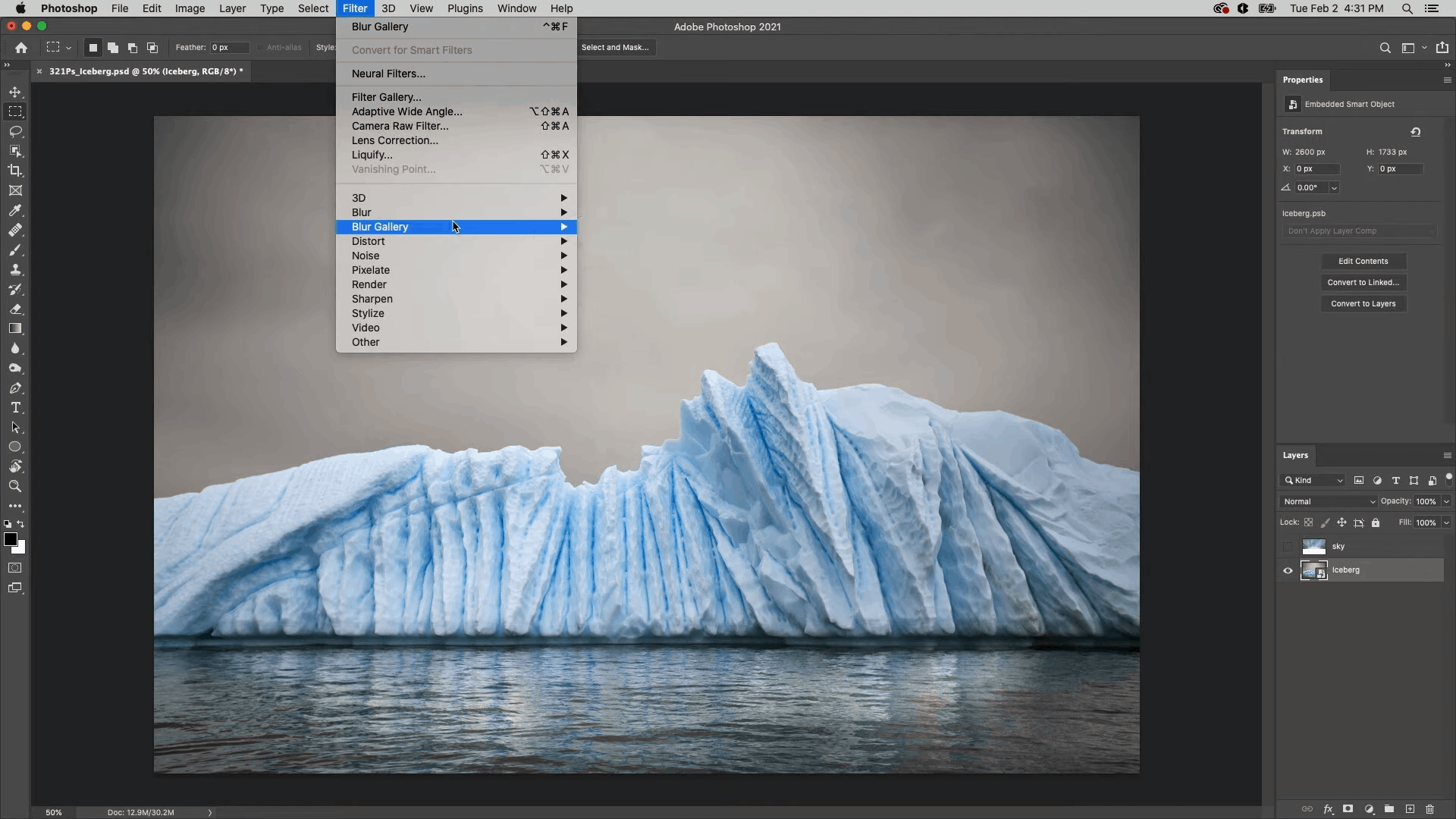Viewport: 1456px width, 819px height.
Task: Open marquee tool preset picker arrow
Action: (x=68, y=48)
